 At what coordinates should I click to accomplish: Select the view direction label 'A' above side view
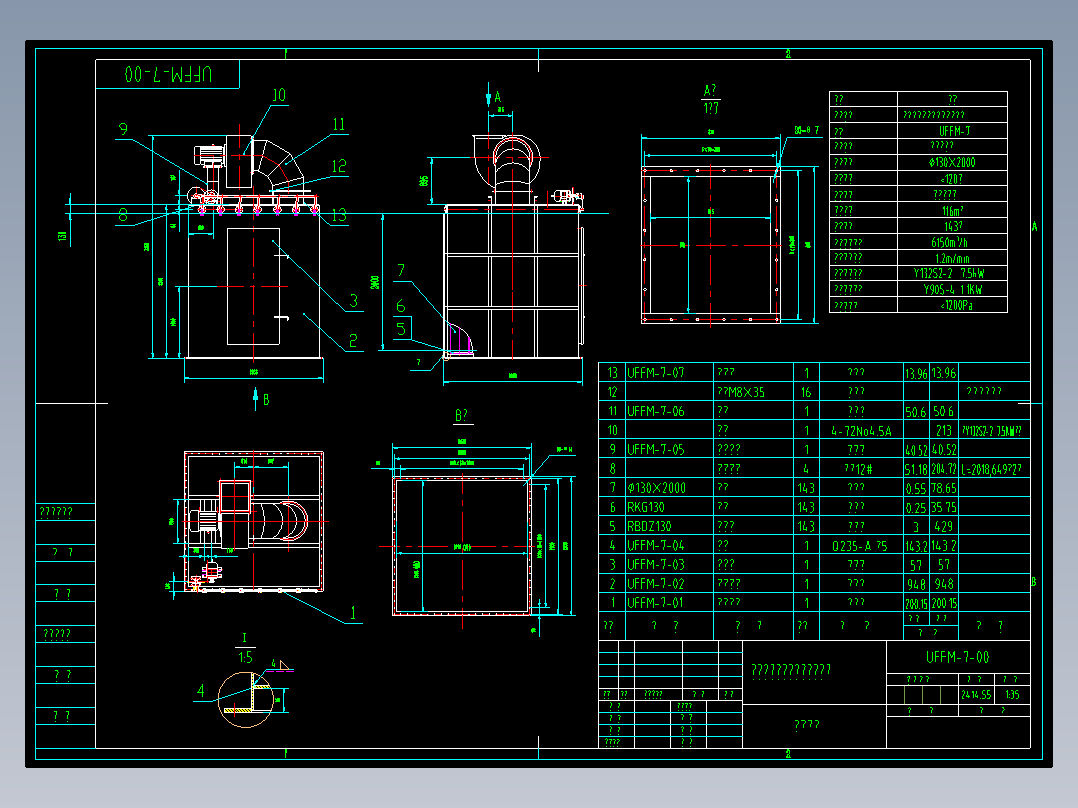click(x=498, y=98)
